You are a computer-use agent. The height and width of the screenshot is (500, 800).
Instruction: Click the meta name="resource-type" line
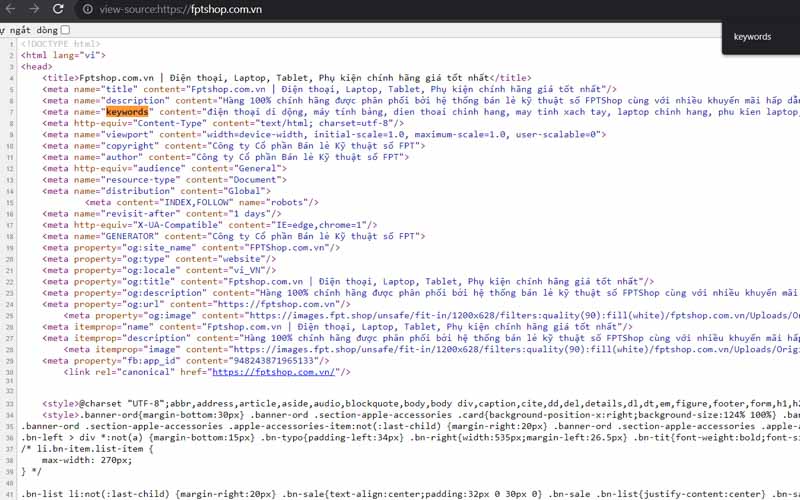[164, 180]
